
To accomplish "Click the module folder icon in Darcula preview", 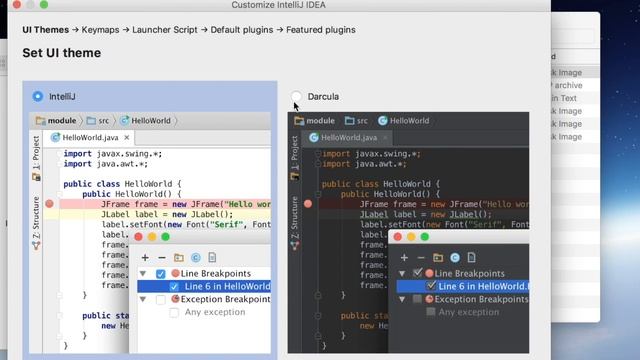I will coord(299,121).
